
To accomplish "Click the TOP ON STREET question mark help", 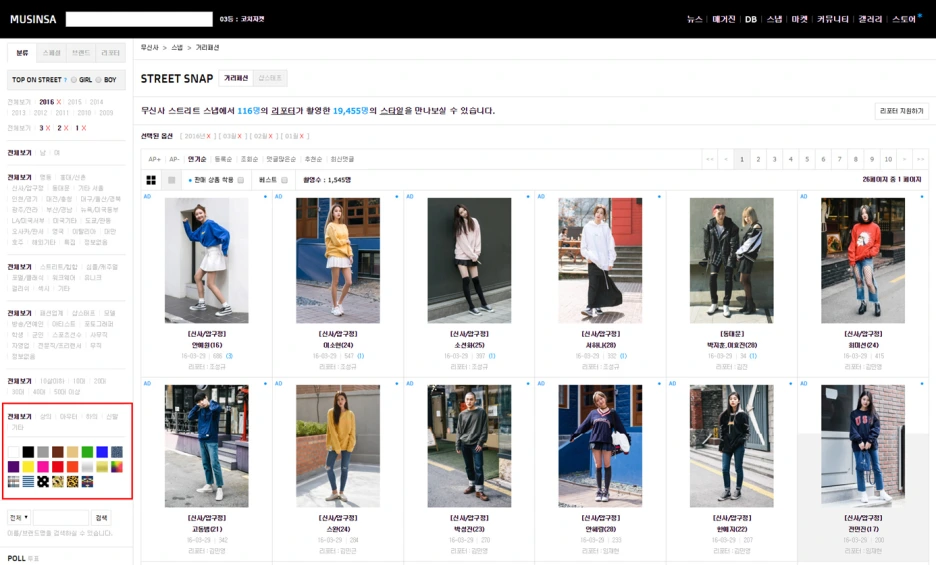I will pos(65,80).
